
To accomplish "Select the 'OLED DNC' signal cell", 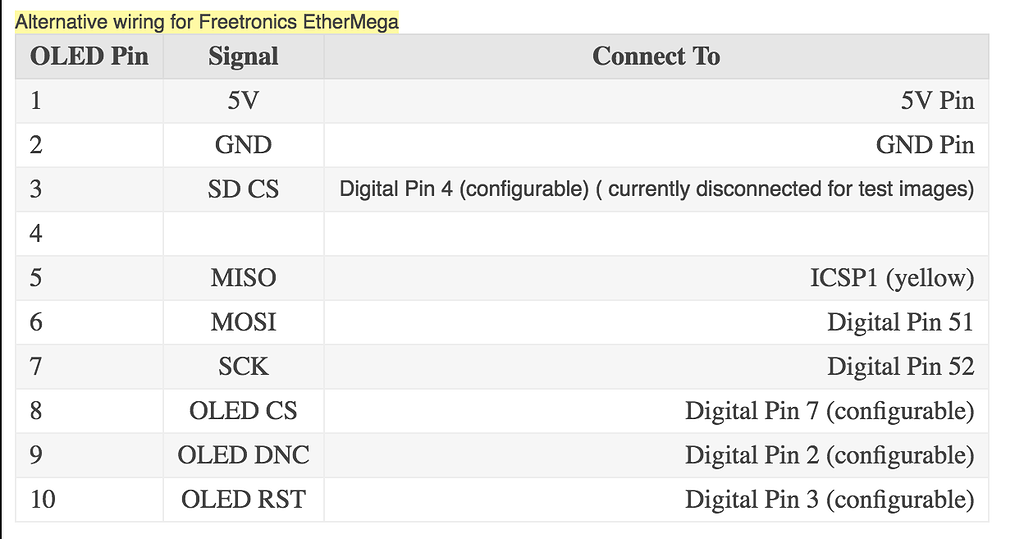I will [x=243, y=455].
